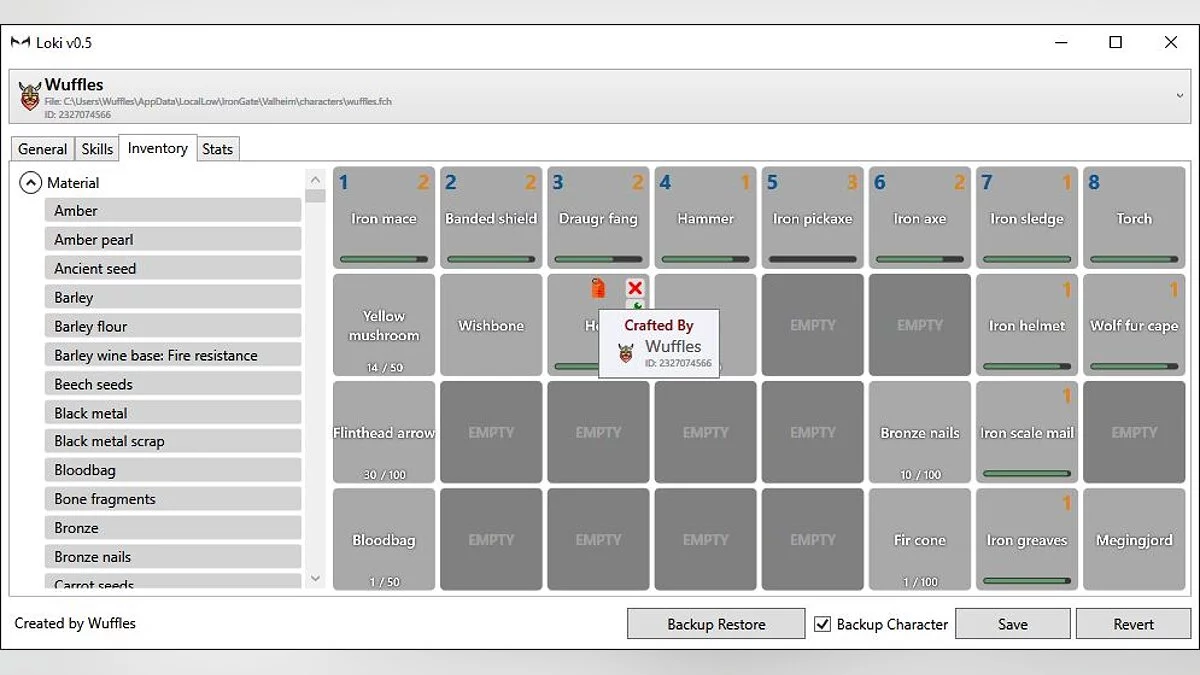Collapse the Material category
This screenshot has width=1200, height=675.
[31, 183]
